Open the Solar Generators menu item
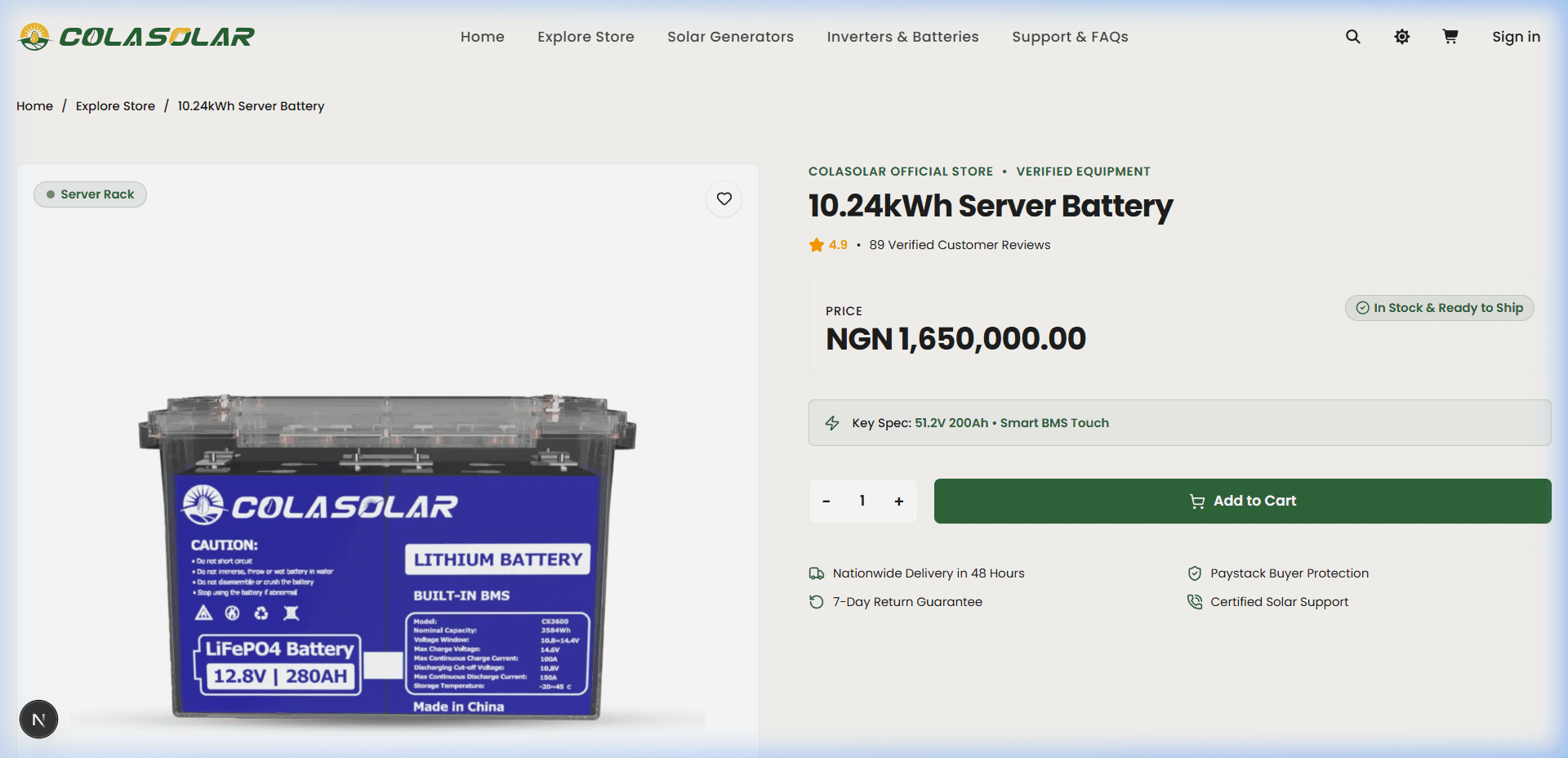The height and width of the screenshot is (758, 1568). point(730,37)
